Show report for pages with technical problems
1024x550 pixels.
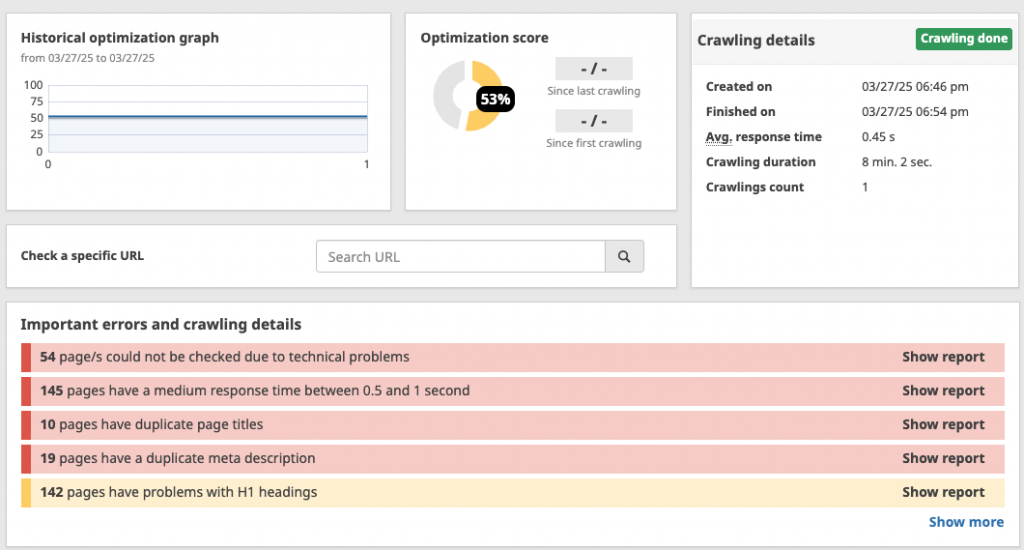point(943,357)
